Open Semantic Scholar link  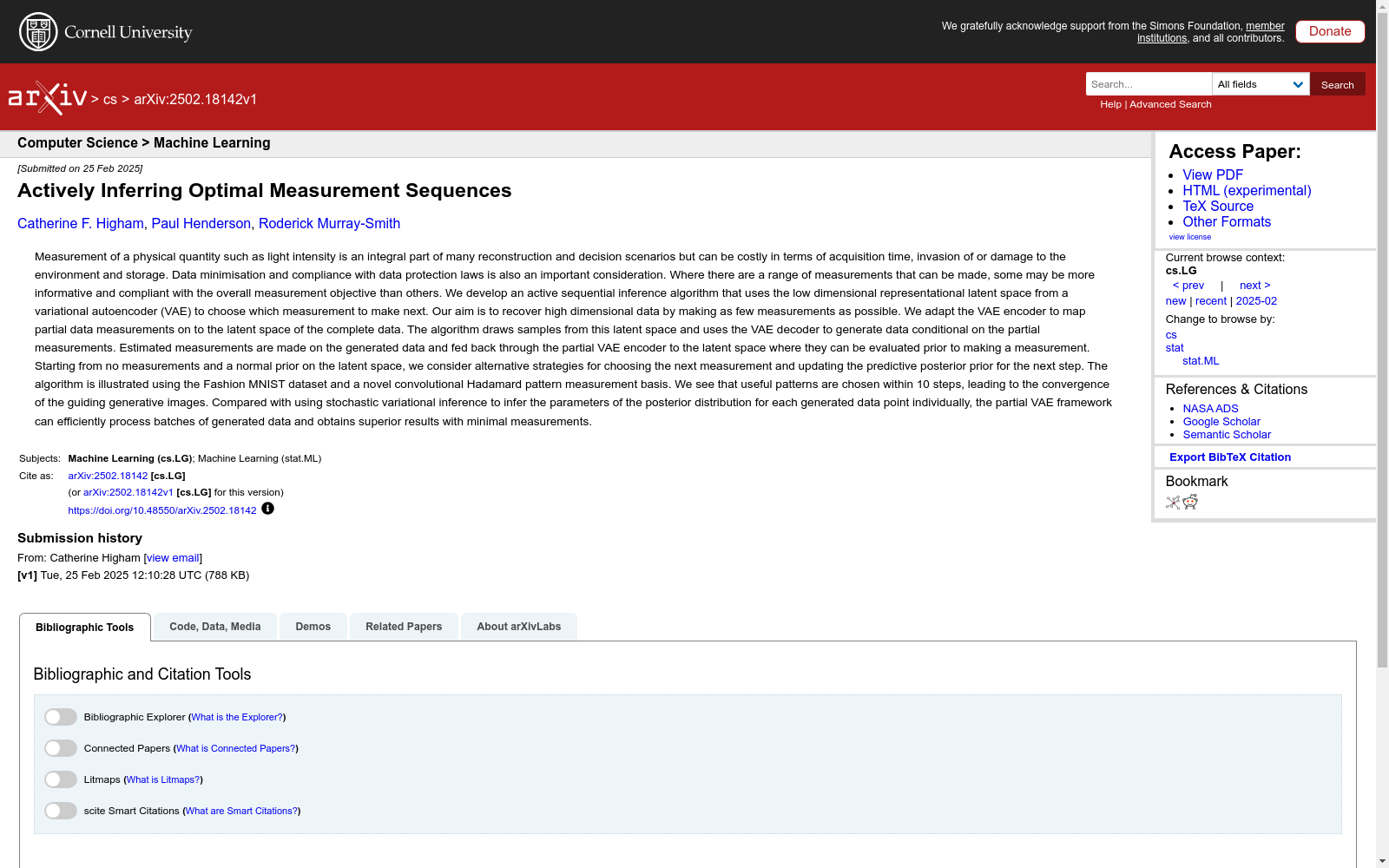pos(1227,435)
